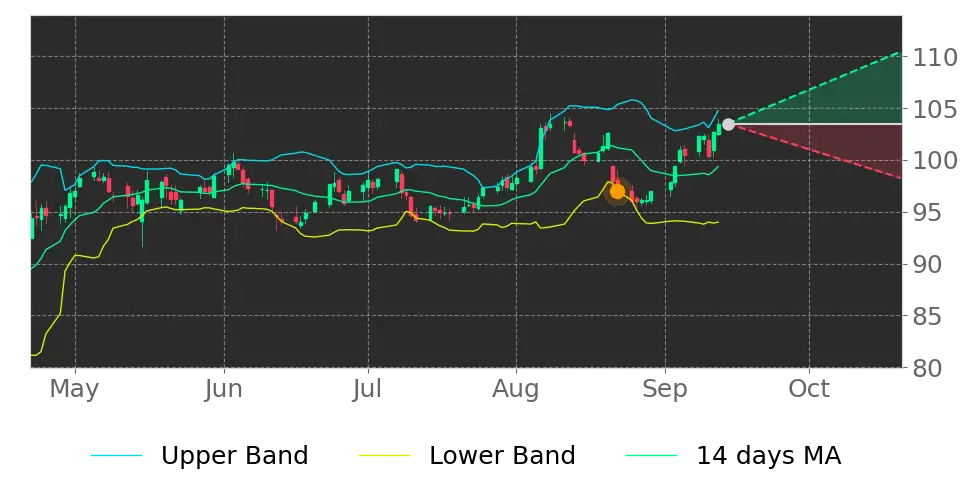Click the 85 y-axis value
This screenshot has height=486, width=972.
927,317
